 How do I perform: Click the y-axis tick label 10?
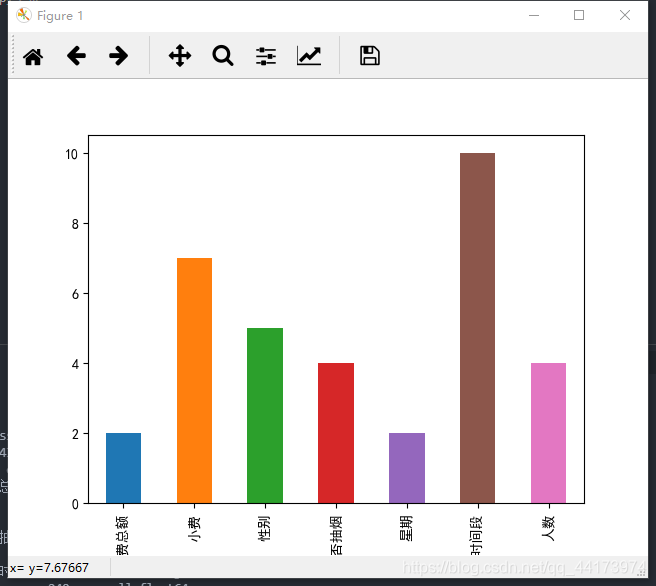click(x=72, y=154)
